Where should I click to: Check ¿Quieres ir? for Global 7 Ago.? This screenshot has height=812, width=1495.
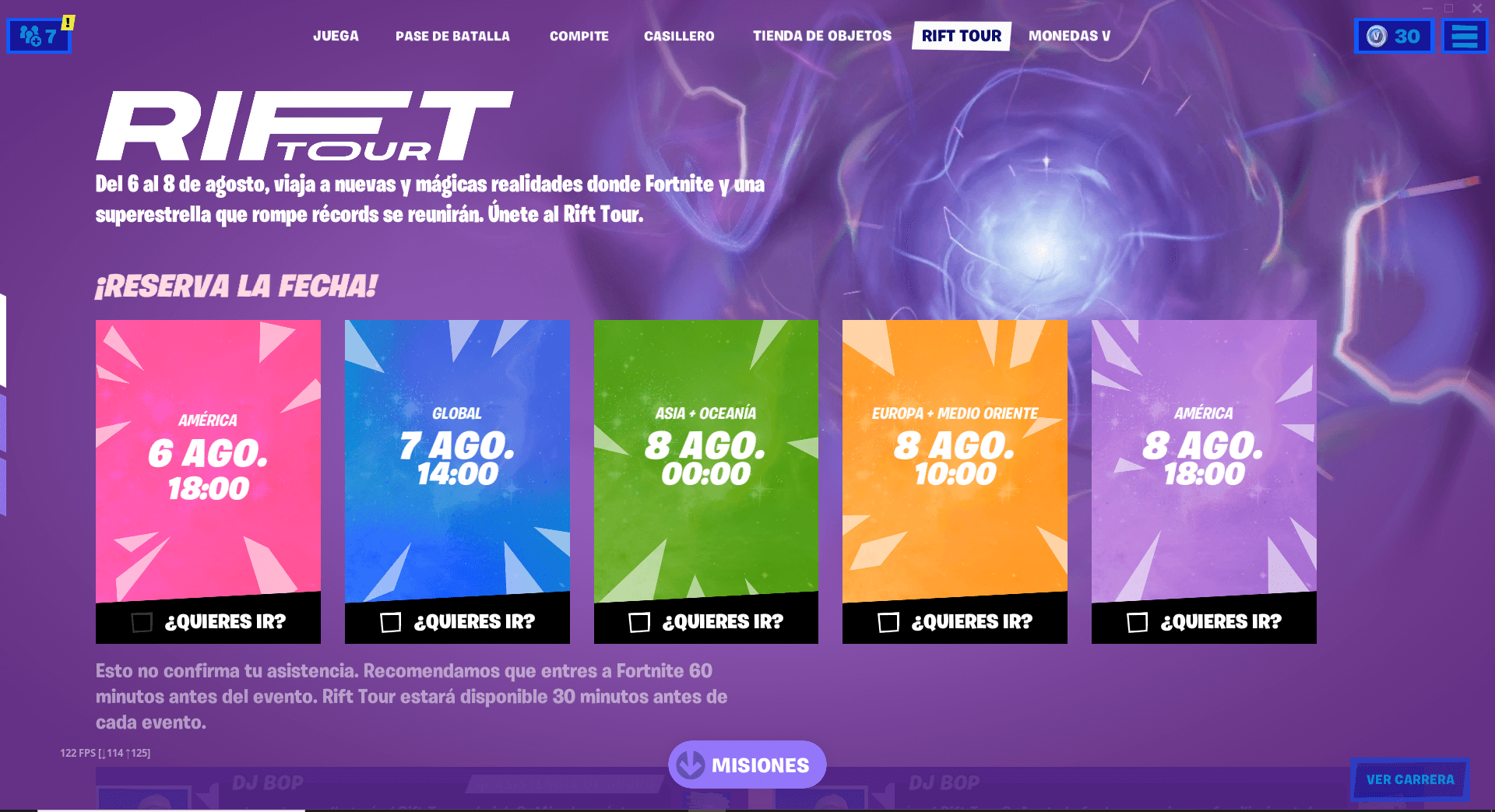pos(391,622)
